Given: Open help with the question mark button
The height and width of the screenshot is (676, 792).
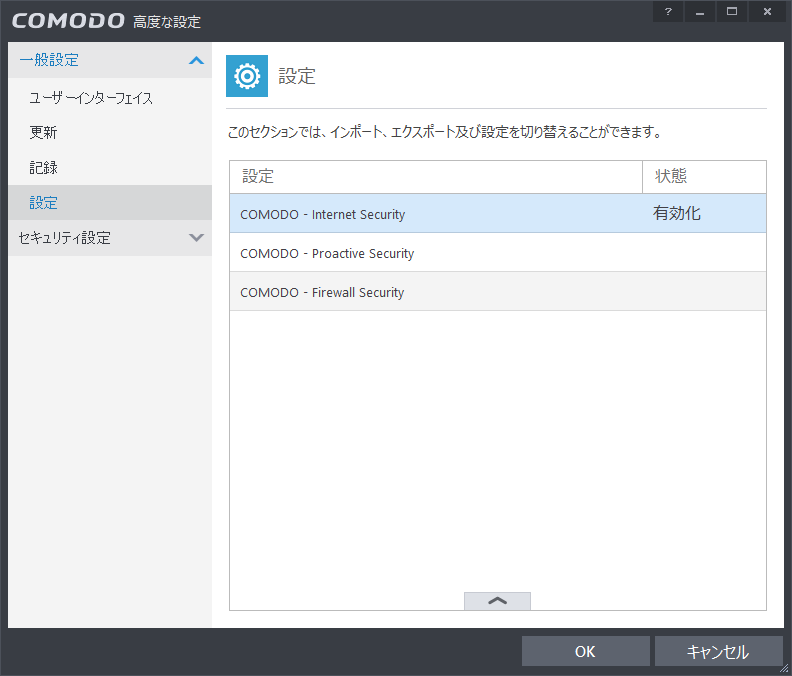Looking at the screenshot, I should 668,12.
